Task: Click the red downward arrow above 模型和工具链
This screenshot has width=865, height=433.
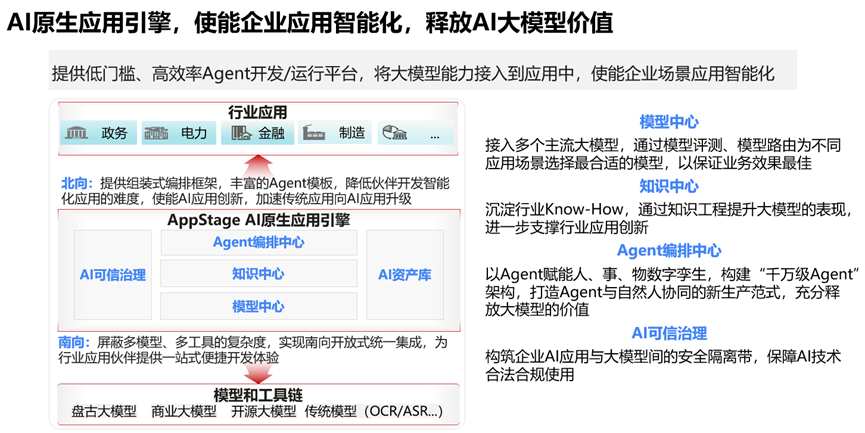Action: [258, 374]
